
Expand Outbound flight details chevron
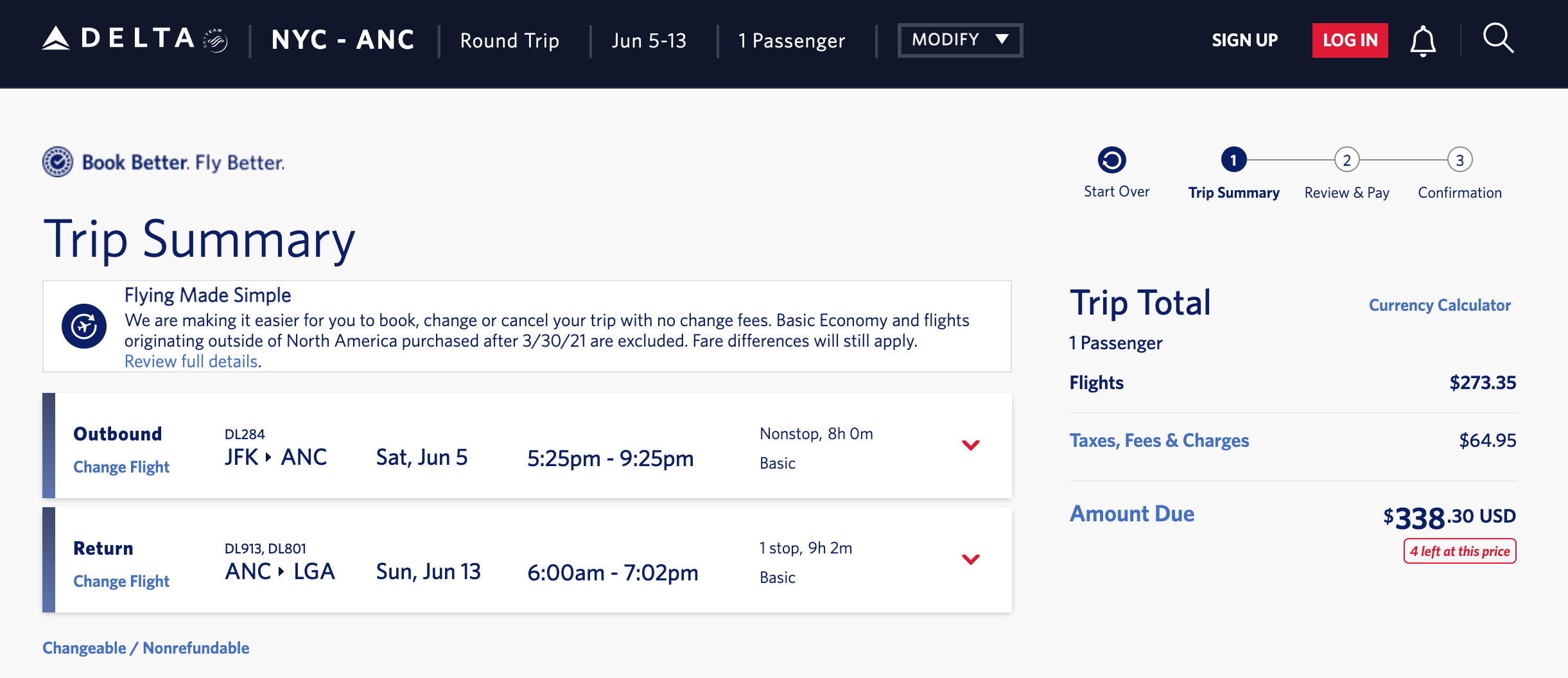(x=970, y=445)
